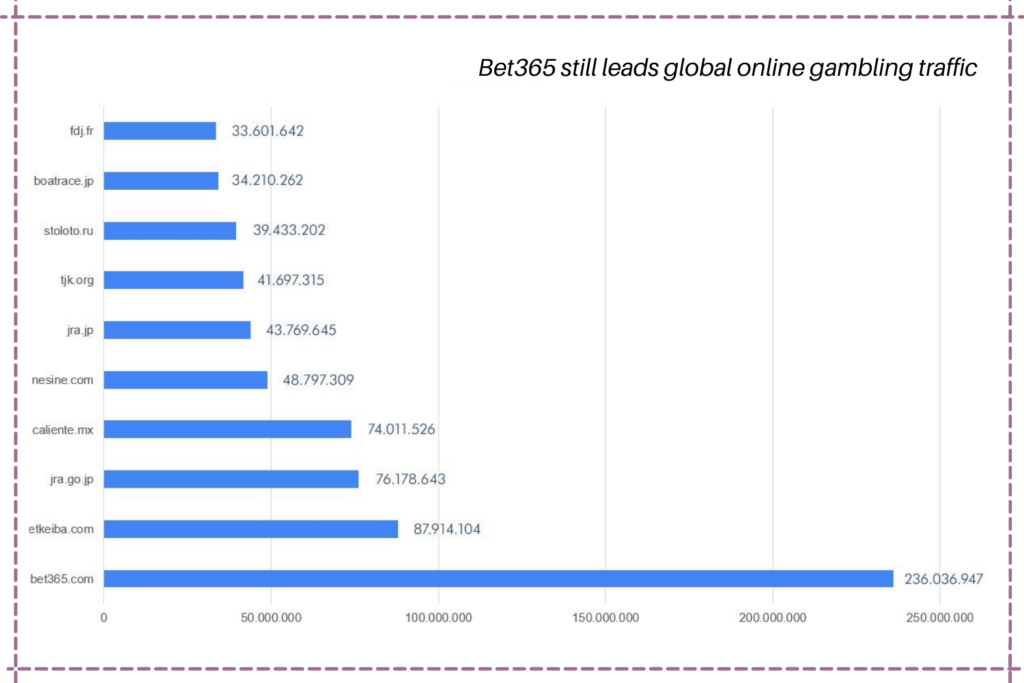Click the boatrace.jp bar
This screenshot has width=1024, height=683.
point(163,180)
